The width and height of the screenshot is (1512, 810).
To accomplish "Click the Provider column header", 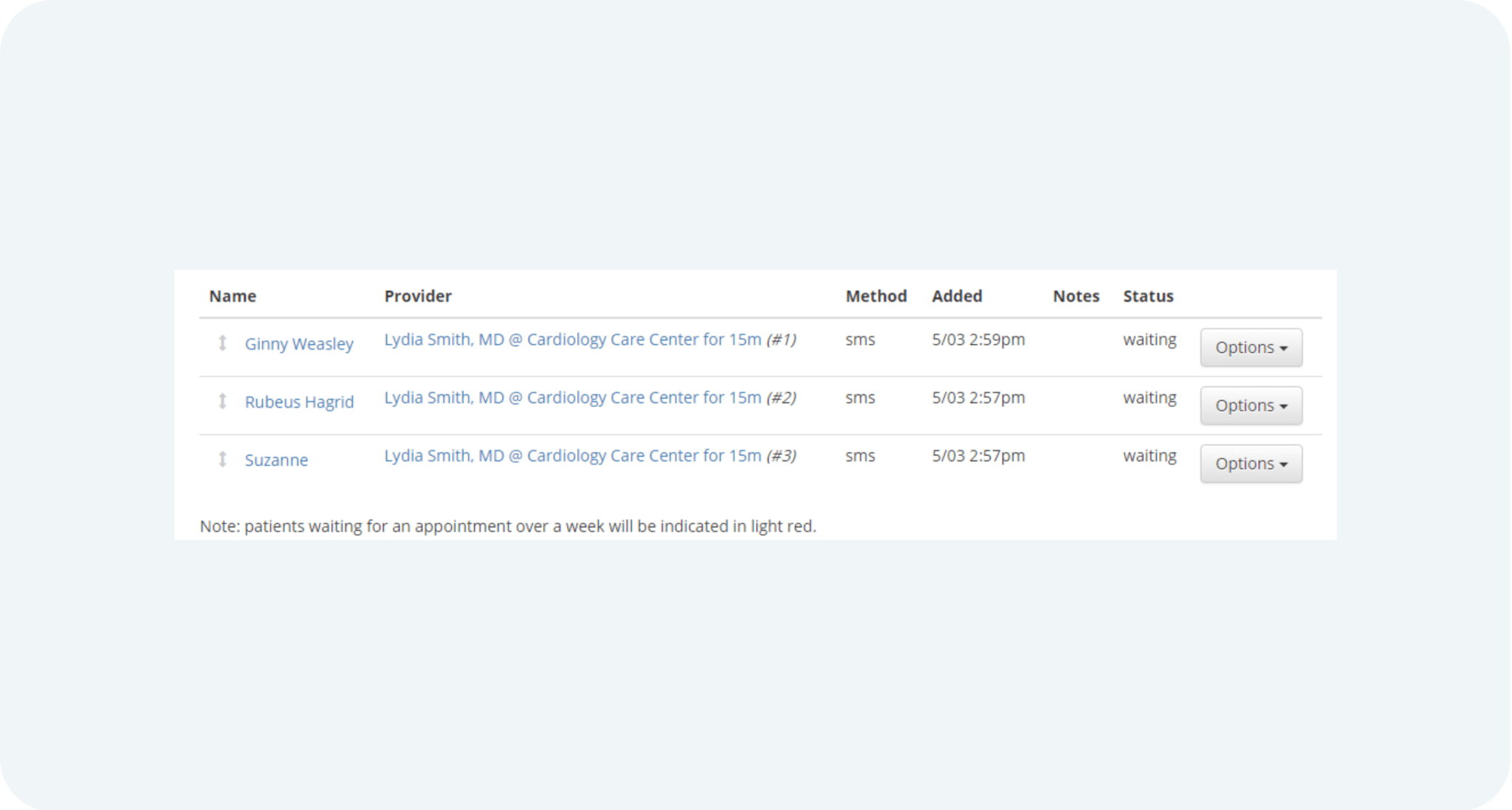I will click(418, 296).
